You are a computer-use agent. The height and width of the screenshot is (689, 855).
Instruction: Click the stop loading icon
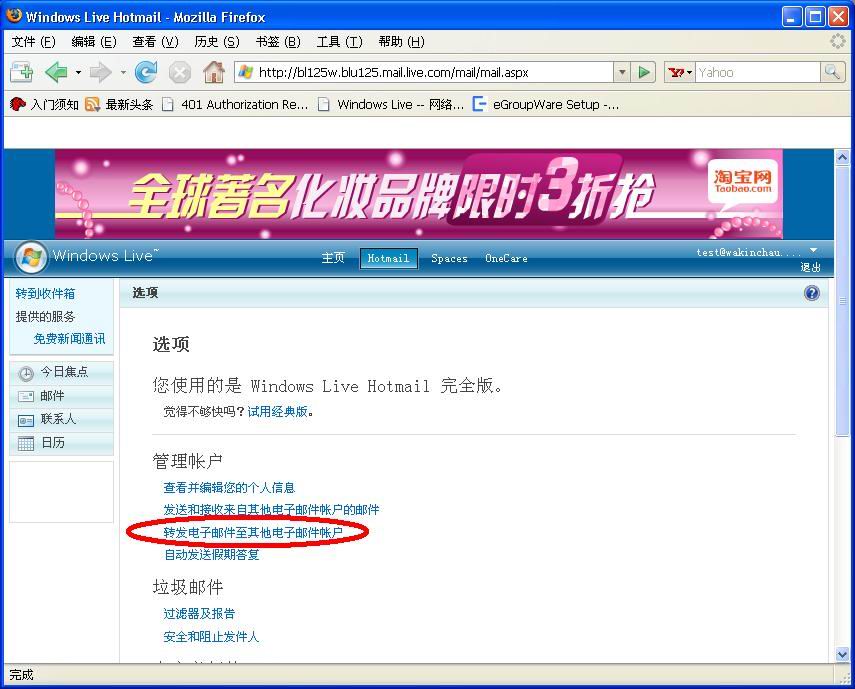(x=179, y=72)
